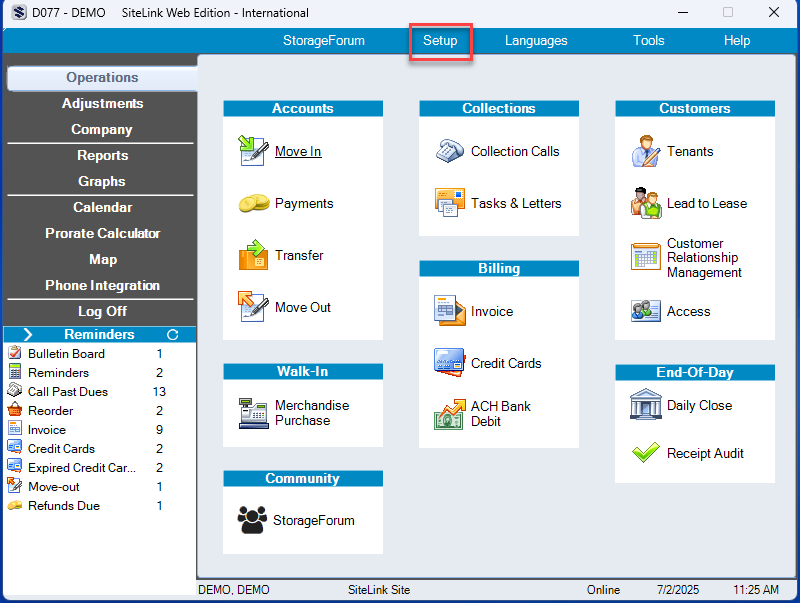Click the Merchandise Purchase cash register icon
This screenshot has width=800, height=603.
[254, 413]
